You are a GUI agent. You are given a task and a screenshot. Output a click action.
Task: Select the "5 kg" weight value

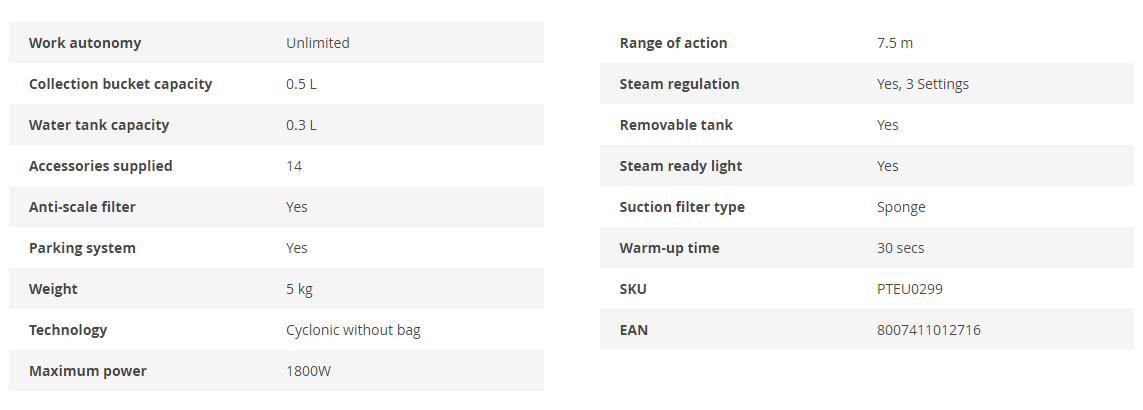(299, 289)
